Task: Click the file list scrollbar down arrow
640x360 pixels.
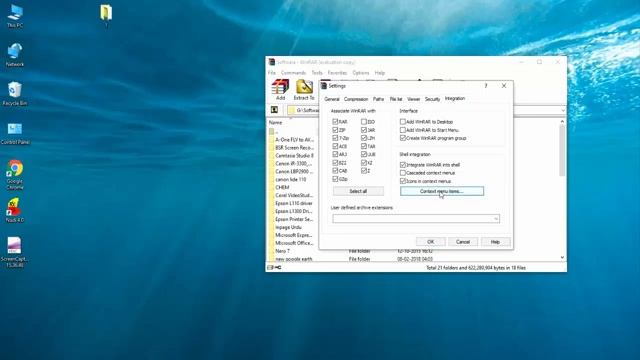Action: (x=562, y=258)
